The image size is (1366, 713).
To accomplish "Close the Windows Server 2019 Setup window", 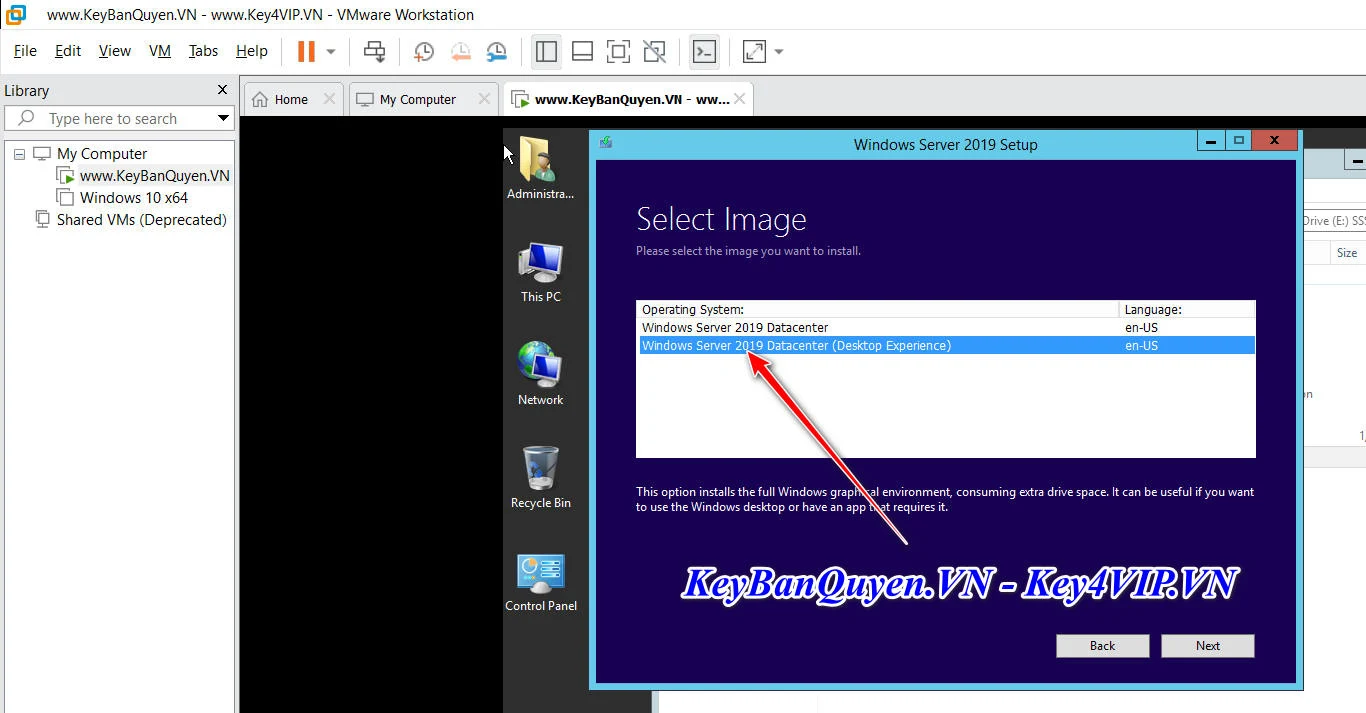I will coord(1275,141).
